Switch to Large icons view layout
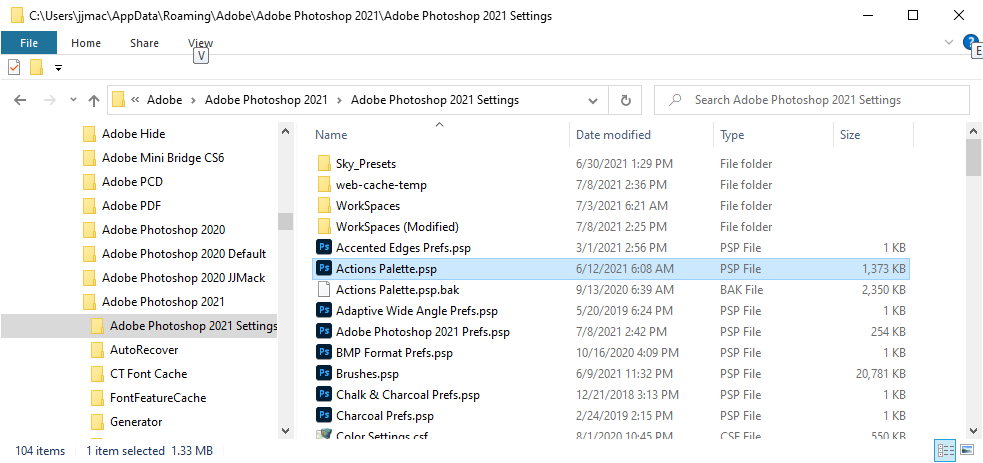The height and width of the screenshot is (463, 983). pos(967,450)
